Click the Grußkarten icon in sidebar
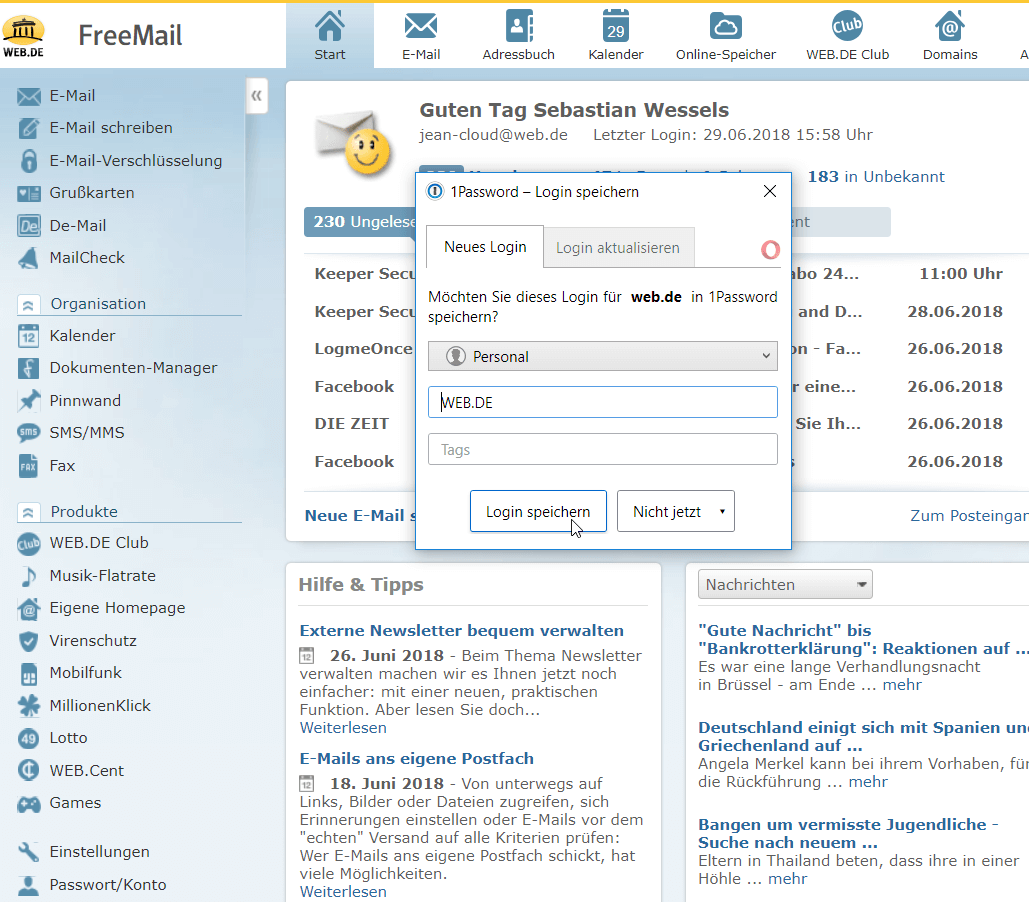1029x902 pixels. click(x=29, y=194)
